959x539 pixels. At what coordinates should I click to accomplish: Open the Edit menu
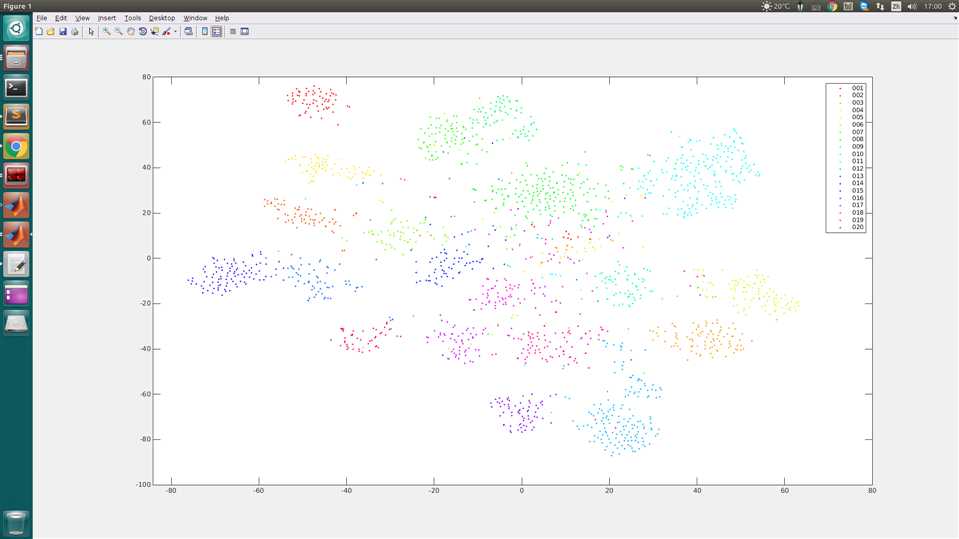click(61, 18)
